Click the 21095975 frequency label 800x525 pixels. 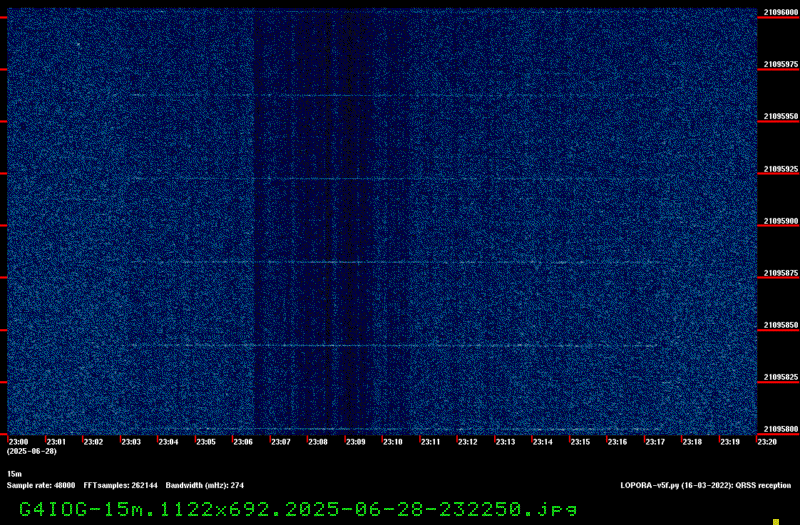(x=781, y=64)
